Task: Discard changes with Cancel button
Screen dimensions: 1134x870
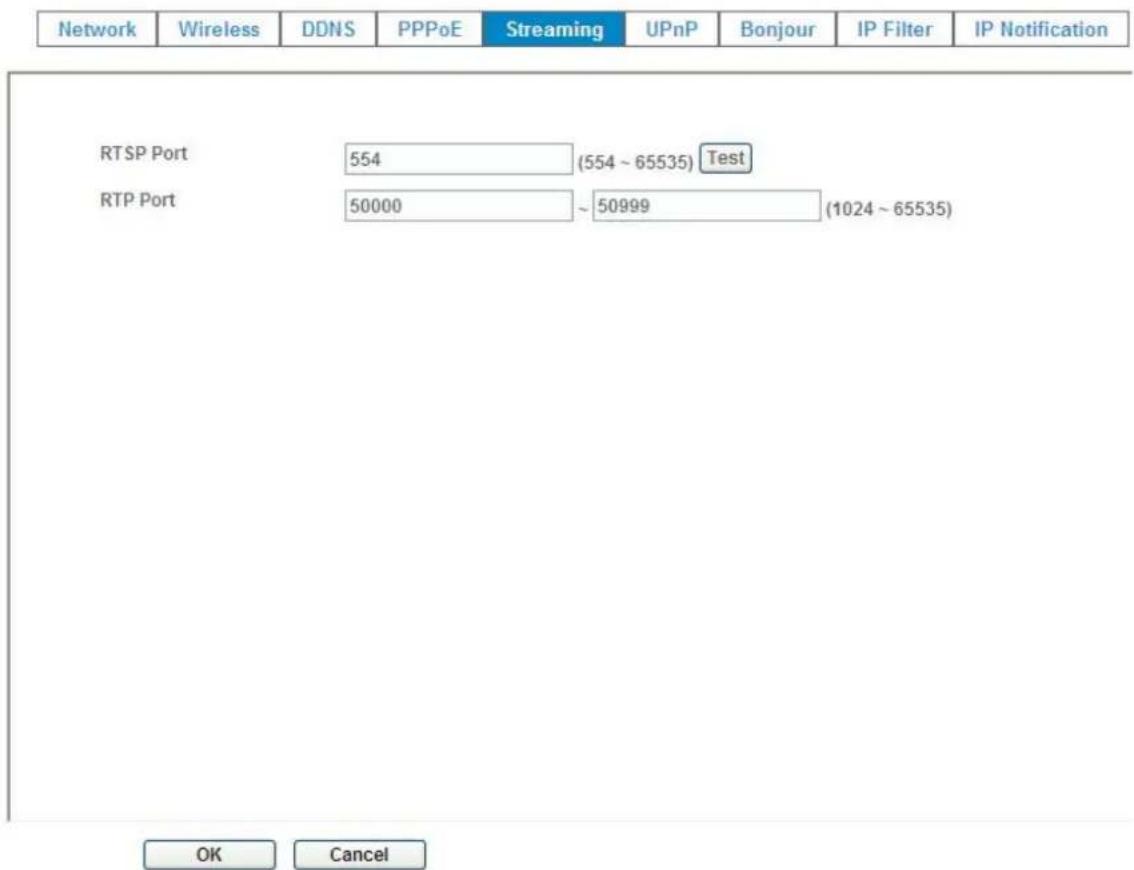Action: (359, 855)
